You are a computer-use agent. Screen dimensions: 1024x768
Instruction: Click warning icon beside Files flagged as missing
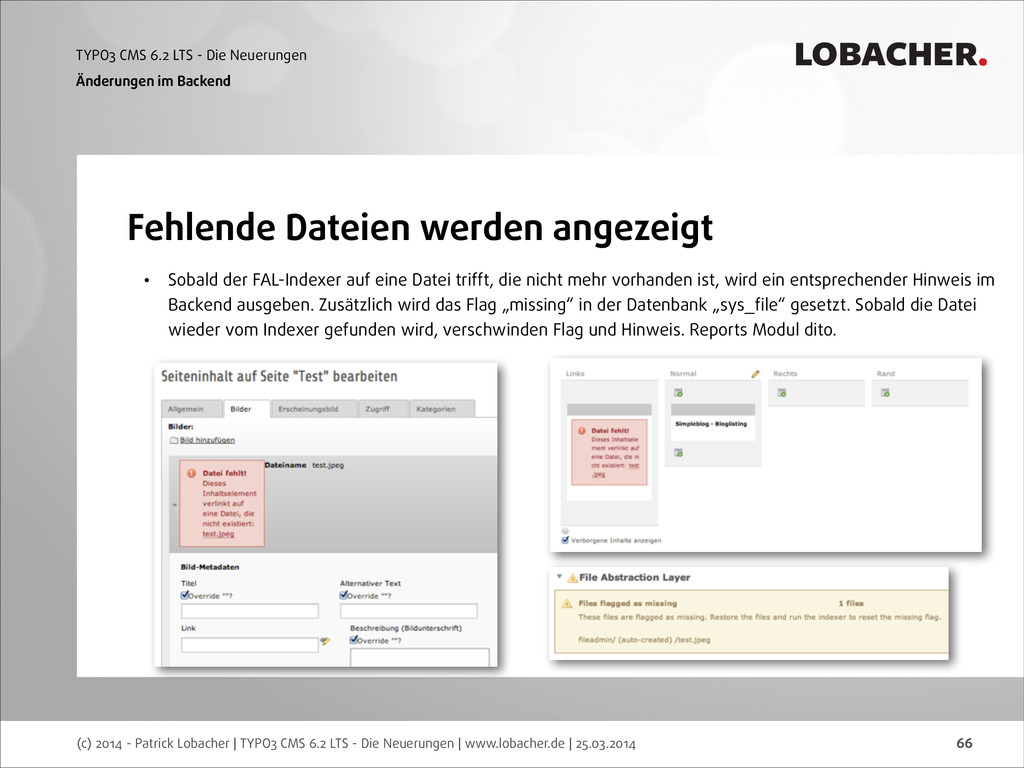(x=567, y=603)
